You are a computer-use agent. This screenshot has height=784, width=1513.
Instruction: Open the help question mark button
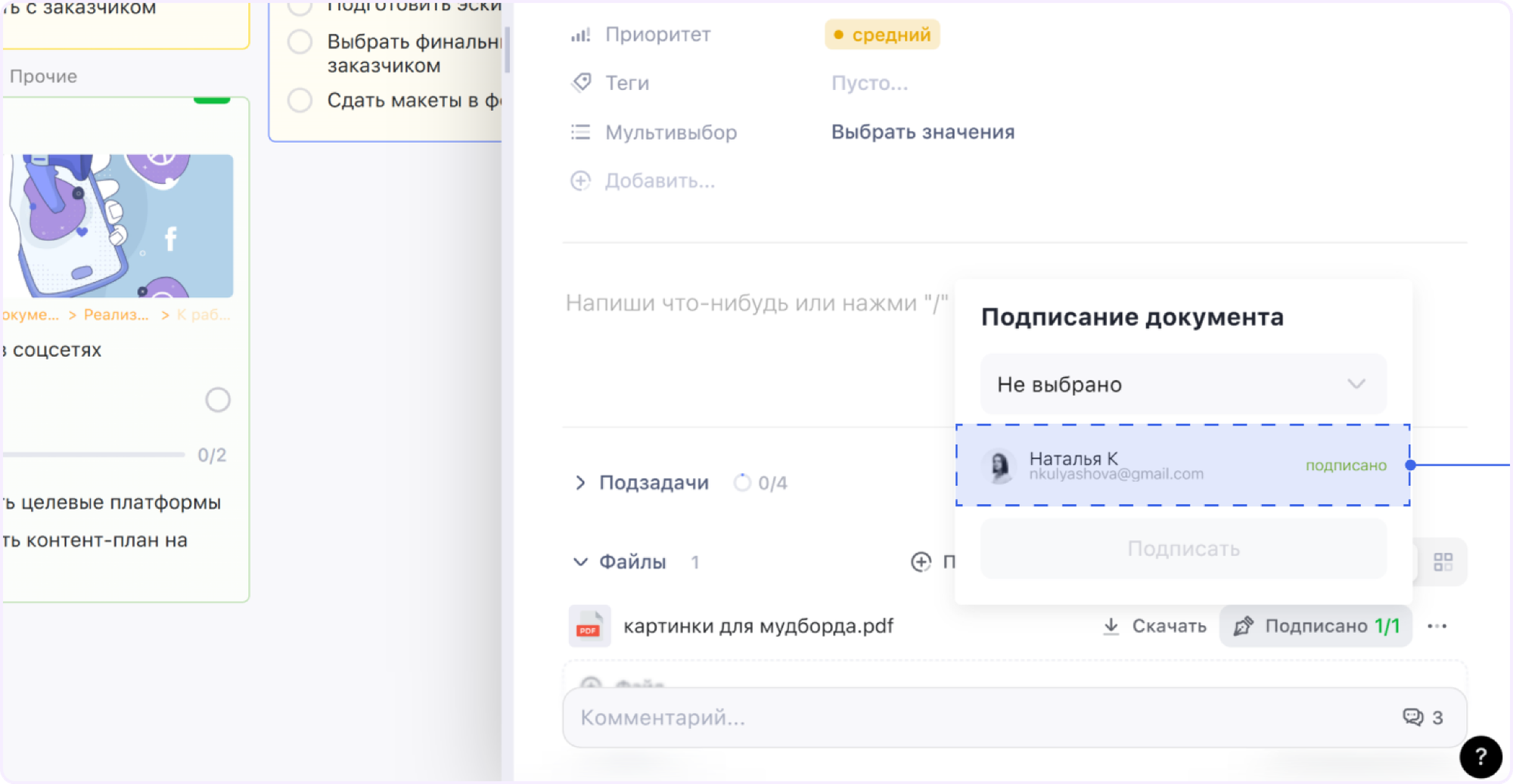pyautogui.click(x=1480, y=756)
